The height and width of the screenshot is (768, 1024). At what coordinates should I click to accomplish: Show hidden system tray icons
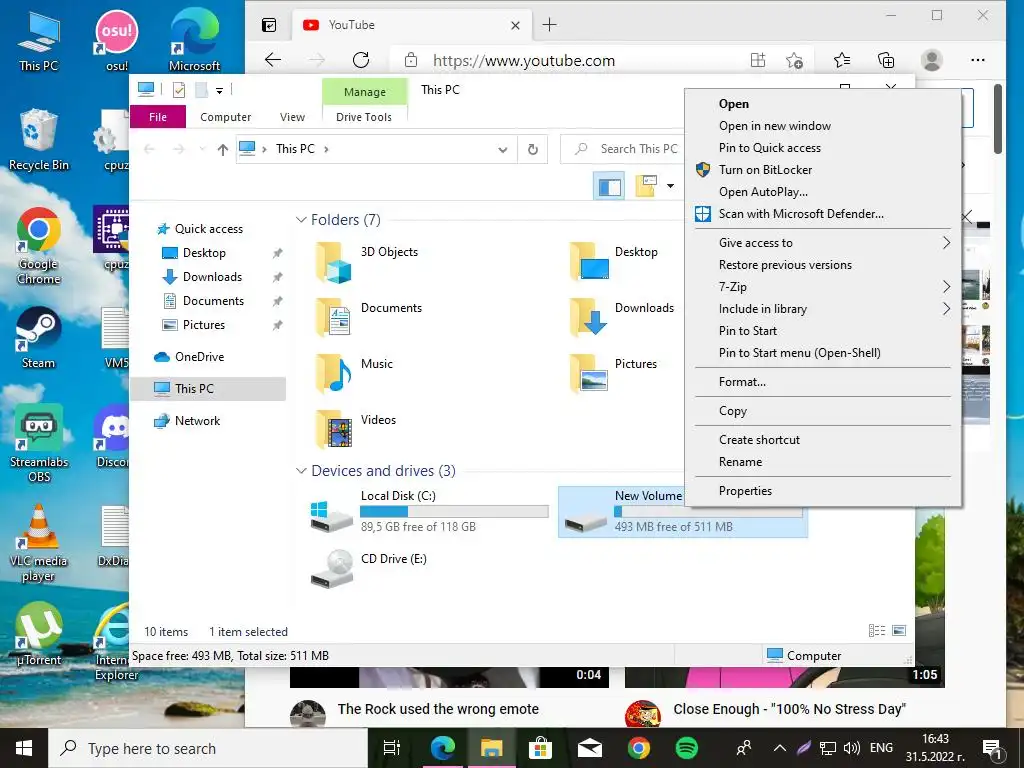pos(780,748)
